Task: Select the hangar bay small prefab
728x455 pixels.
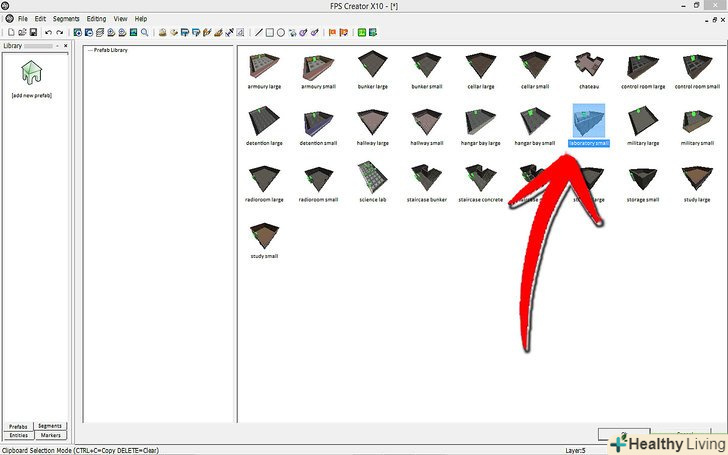Action: 535,126
